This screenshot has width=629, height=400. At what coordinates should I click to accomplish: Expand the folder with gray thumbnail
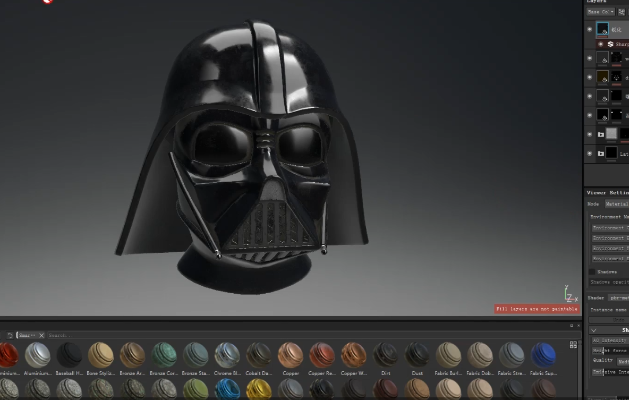(x=601, y=134)
